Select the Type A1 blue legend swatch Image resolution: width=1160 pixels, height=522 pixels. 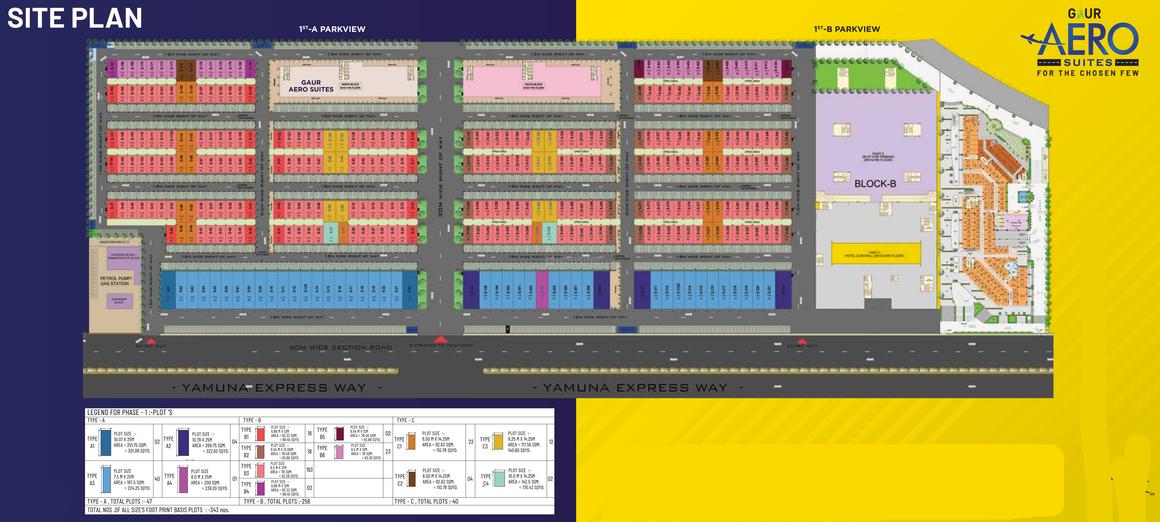tap(107, 443)
